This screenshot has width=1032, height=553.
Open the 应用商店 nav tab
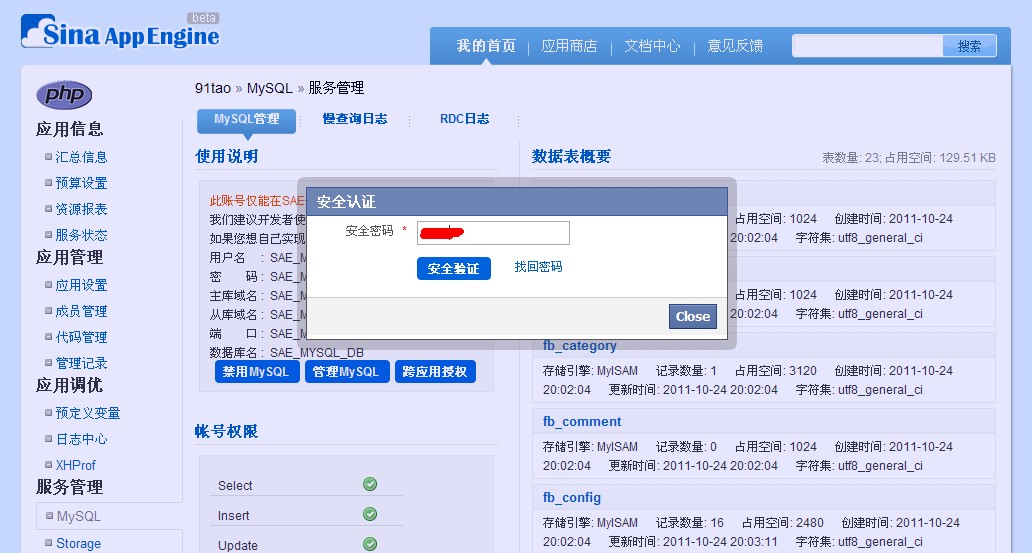(569, 46)
